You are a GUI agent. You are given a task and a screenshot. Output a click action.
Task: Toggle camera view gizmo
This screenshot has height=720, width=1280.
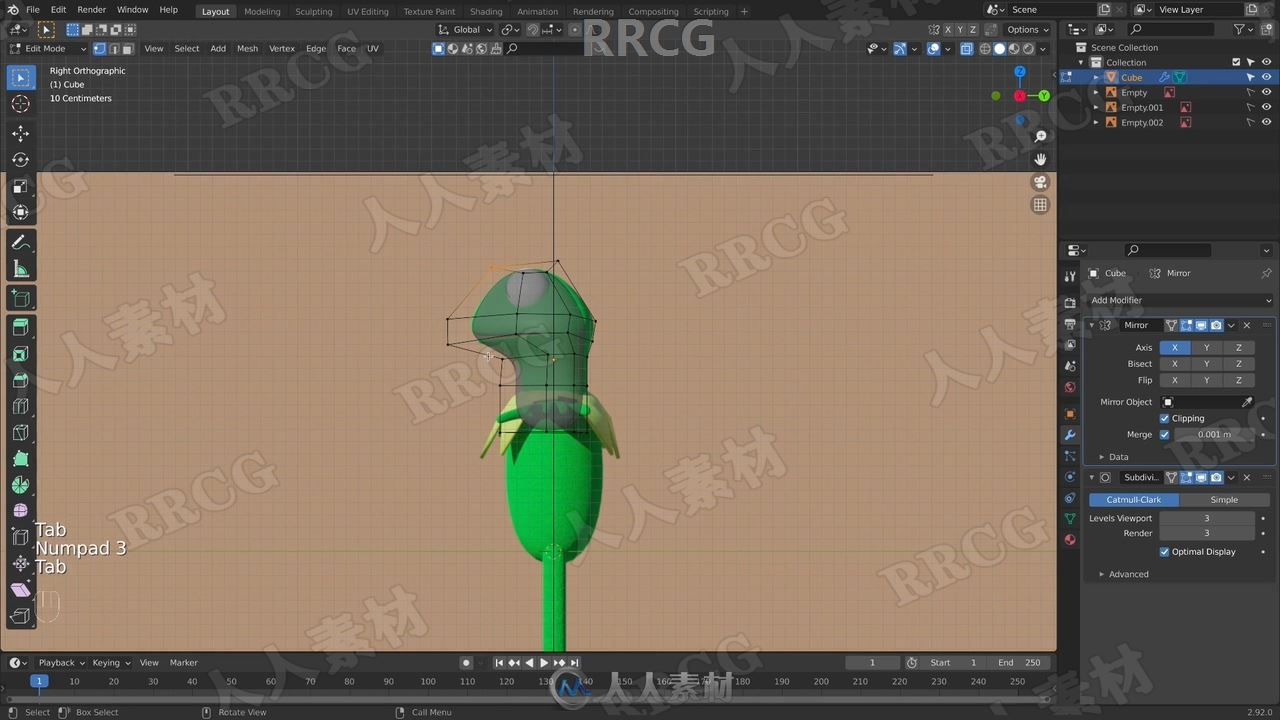(x=1040, y=182)
